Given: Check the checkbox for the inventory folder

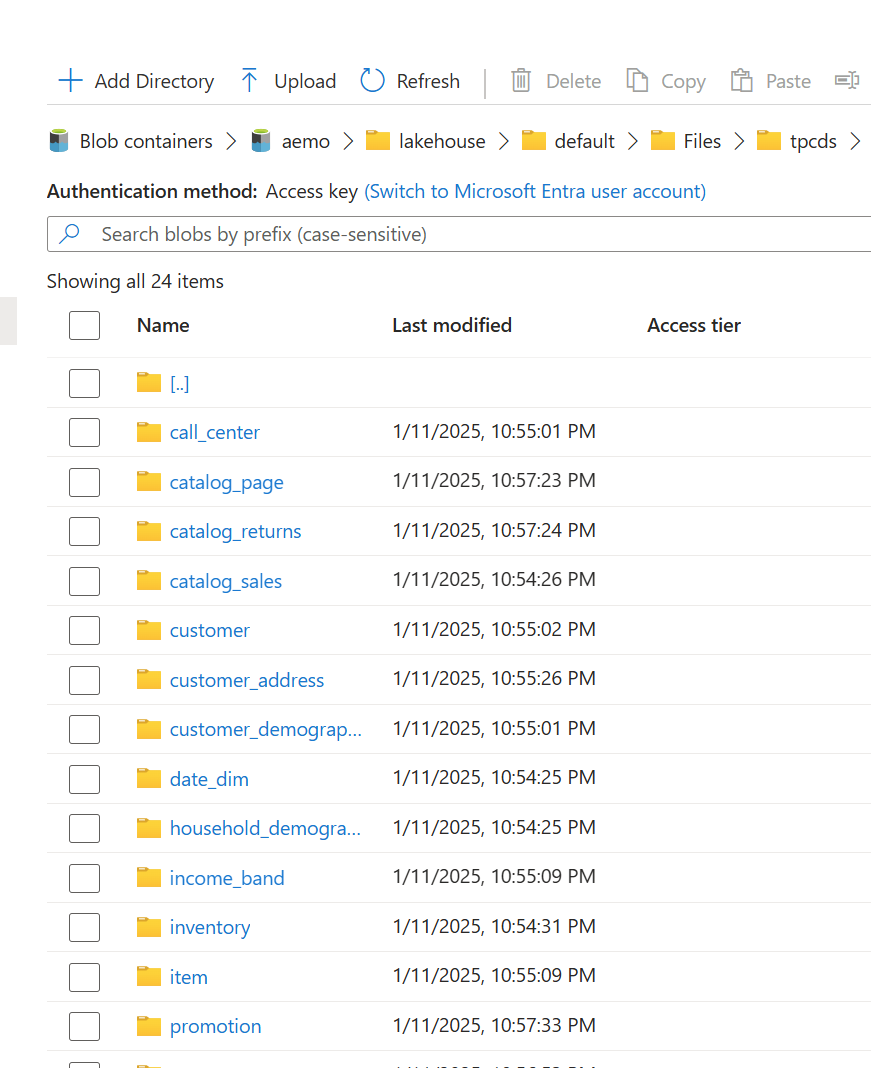Looking at the screenshot, I should tap(84, 927).
